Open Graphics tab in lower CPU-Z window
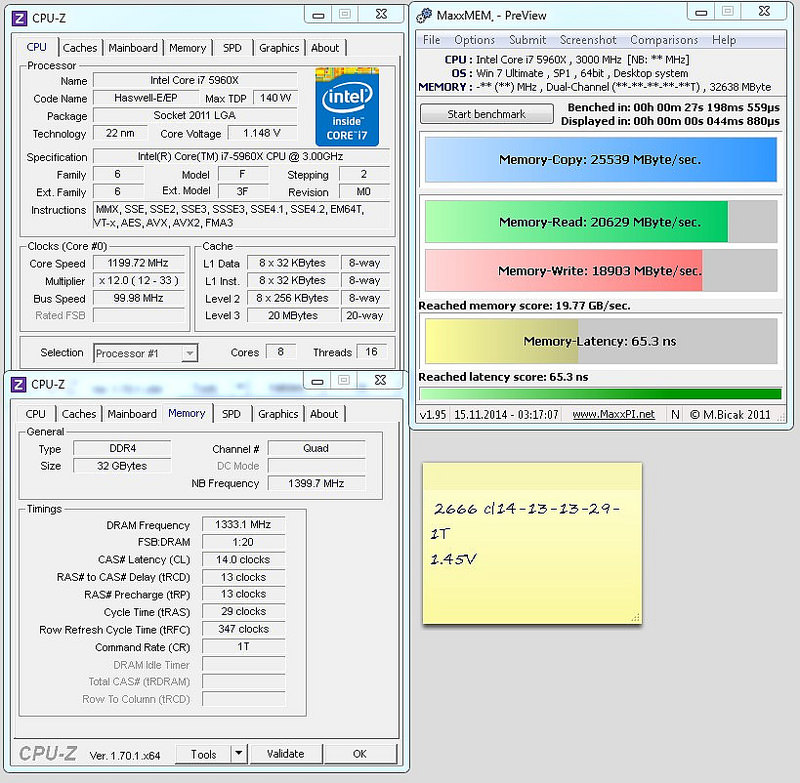The image size is (800, 783). (278, 414)
